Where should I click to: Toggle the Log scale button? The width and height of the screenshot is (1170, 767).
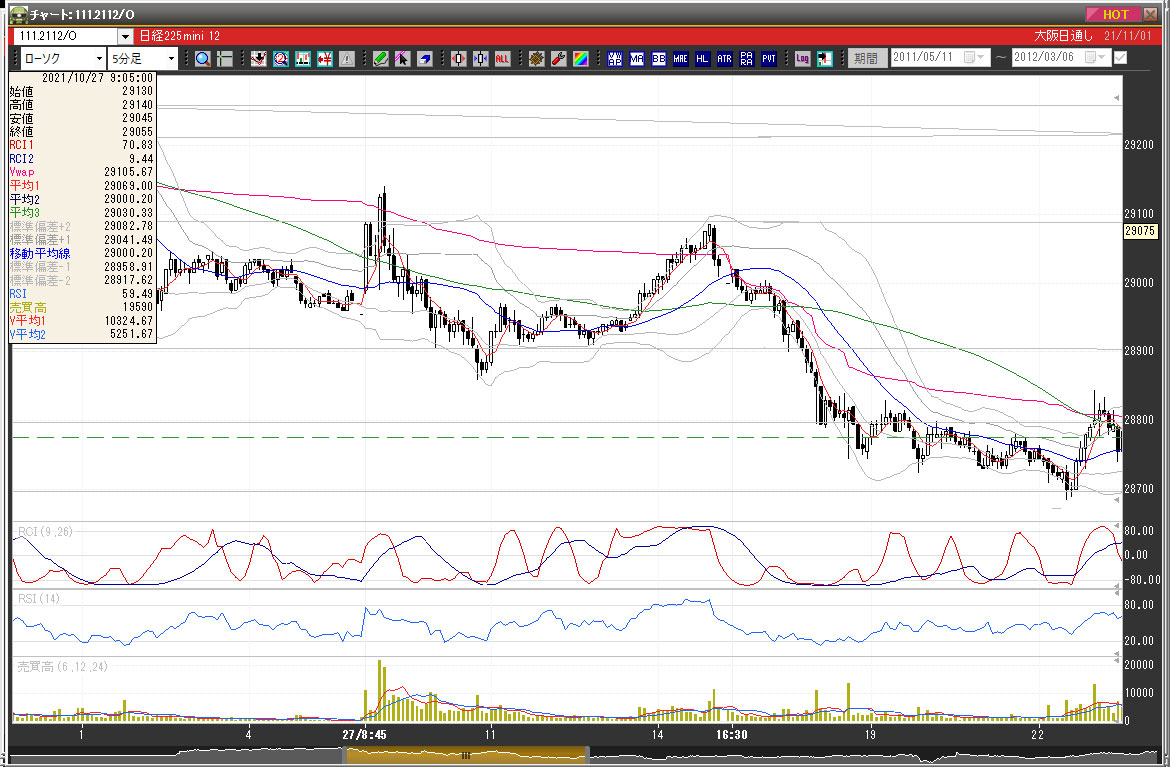(x=802, y=58)
